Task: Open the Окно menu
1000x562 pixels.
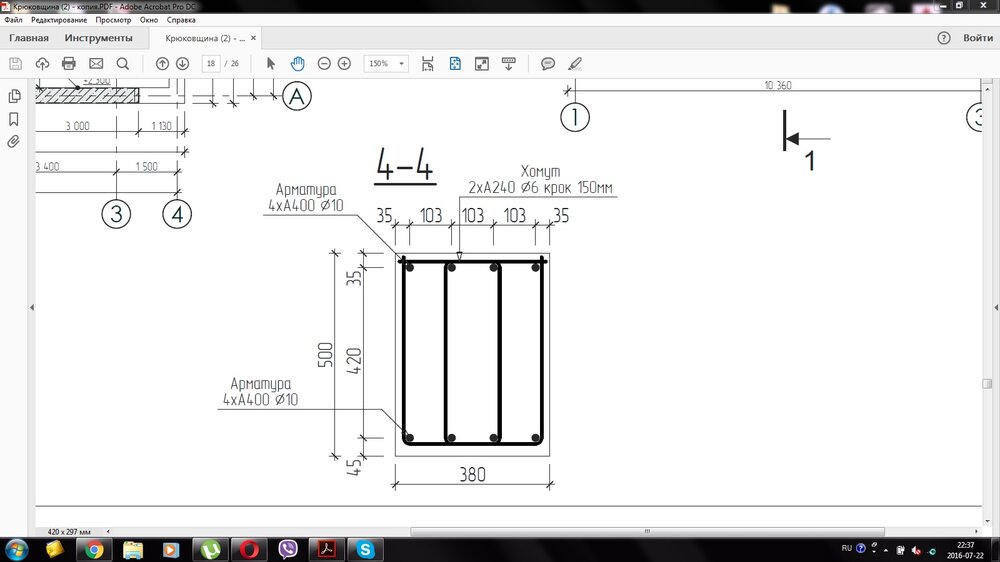Action: (149, 20)
